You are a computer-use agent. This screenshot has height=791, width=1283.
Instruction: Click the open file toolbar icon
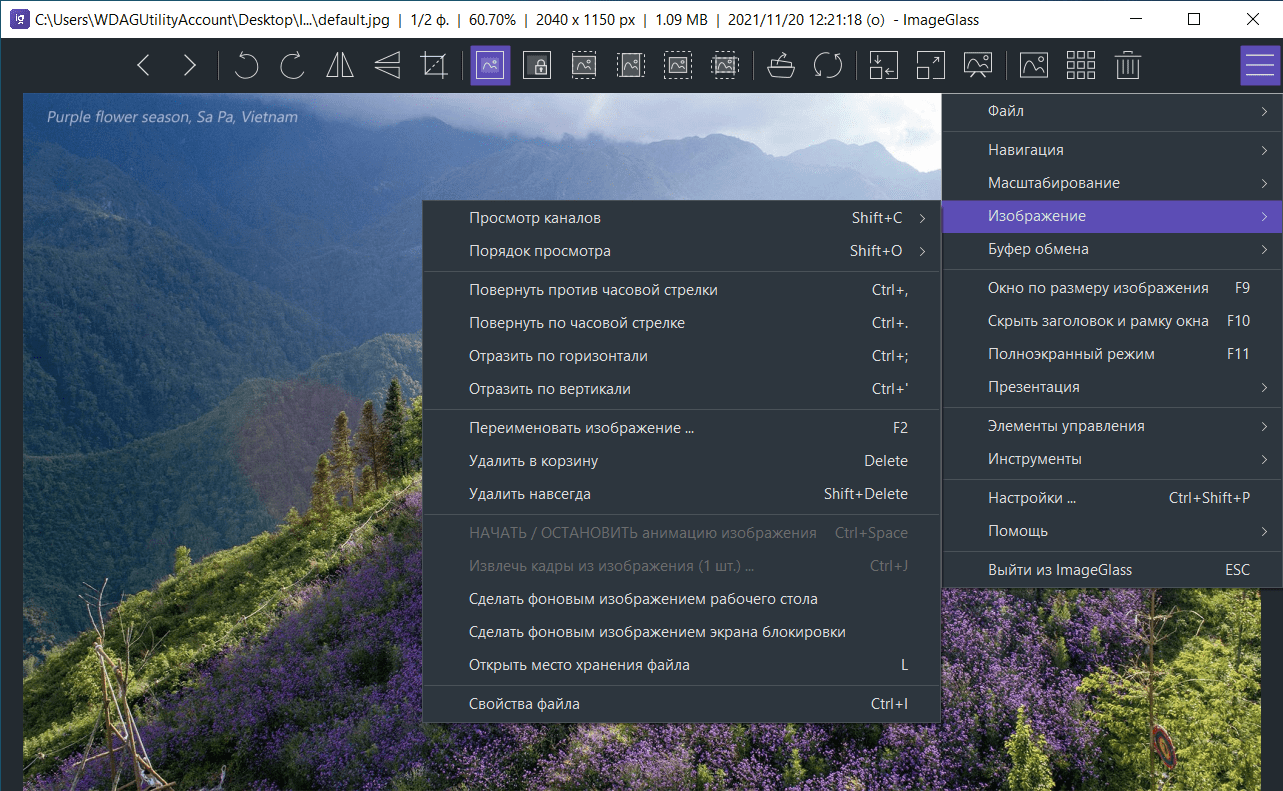(781, 66)
